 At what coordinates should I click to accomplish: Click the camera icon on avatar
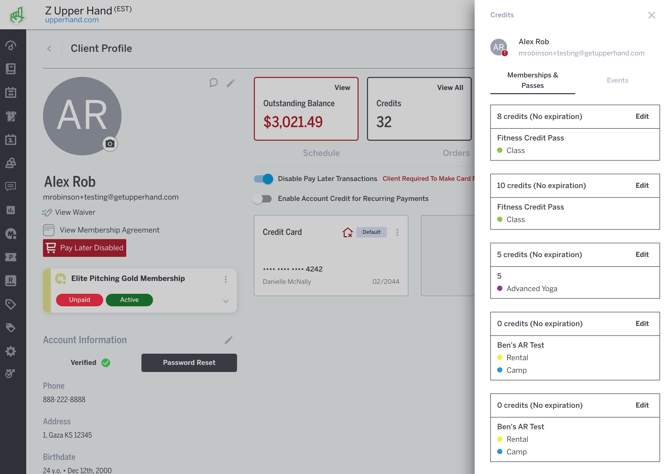110,144
